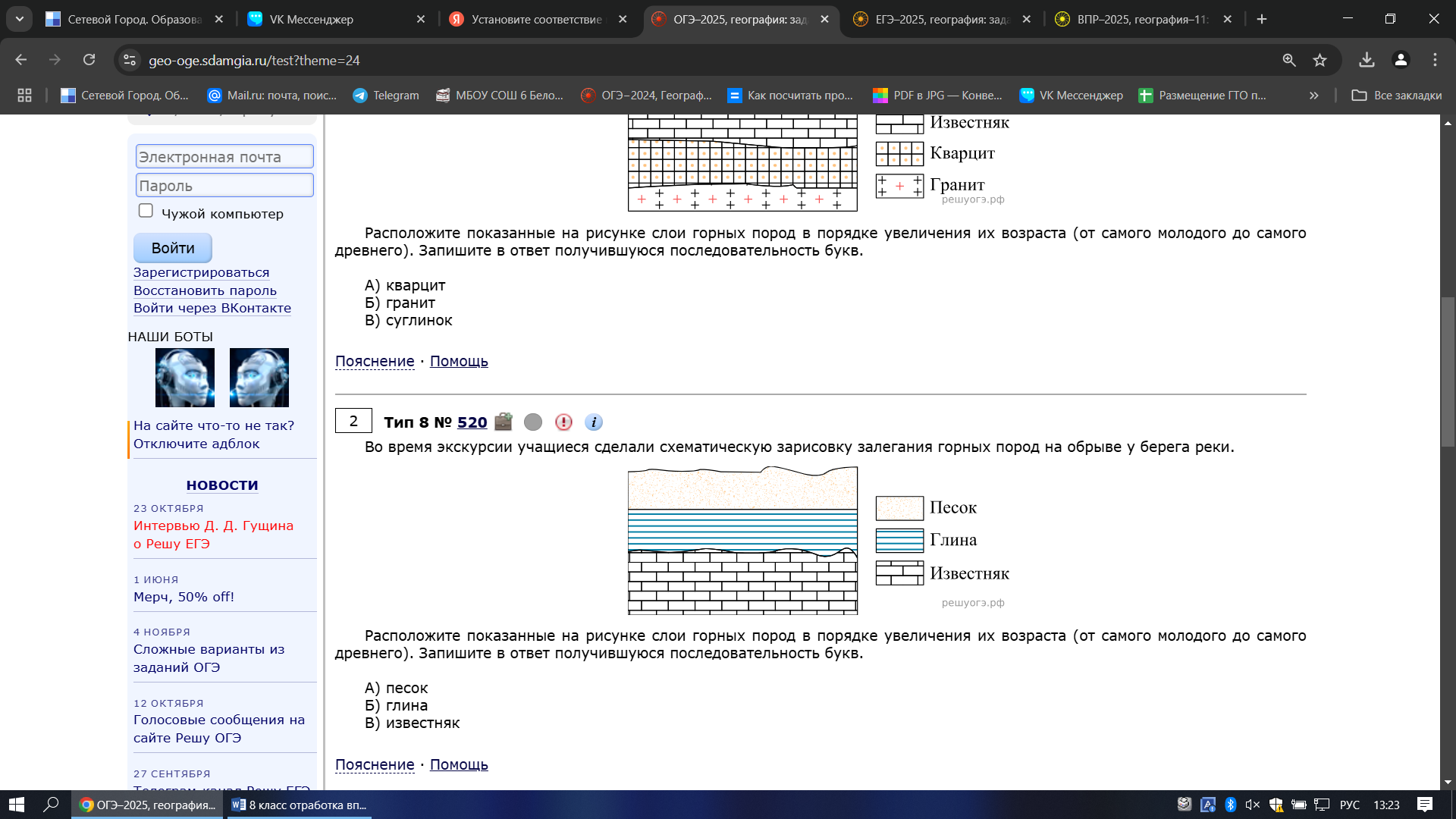Click Войти через ВКонтакте link

212,308
